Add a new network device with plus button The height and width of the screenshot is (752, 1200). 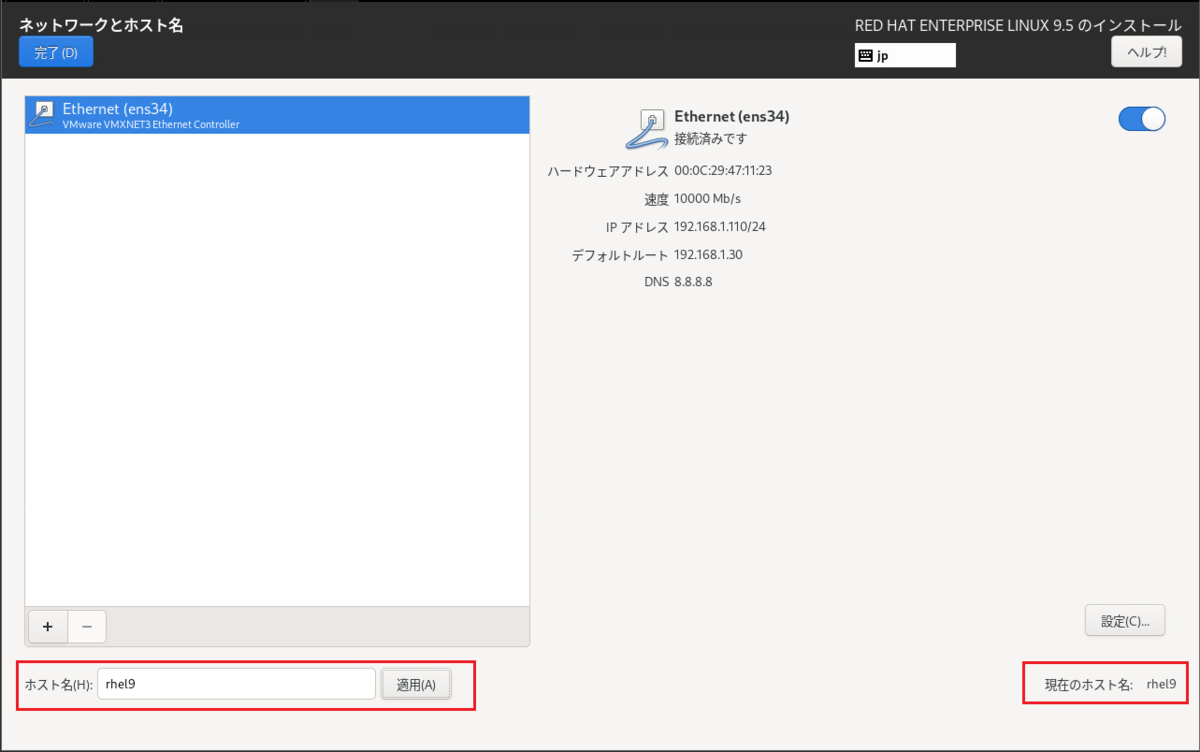point(47,626)
